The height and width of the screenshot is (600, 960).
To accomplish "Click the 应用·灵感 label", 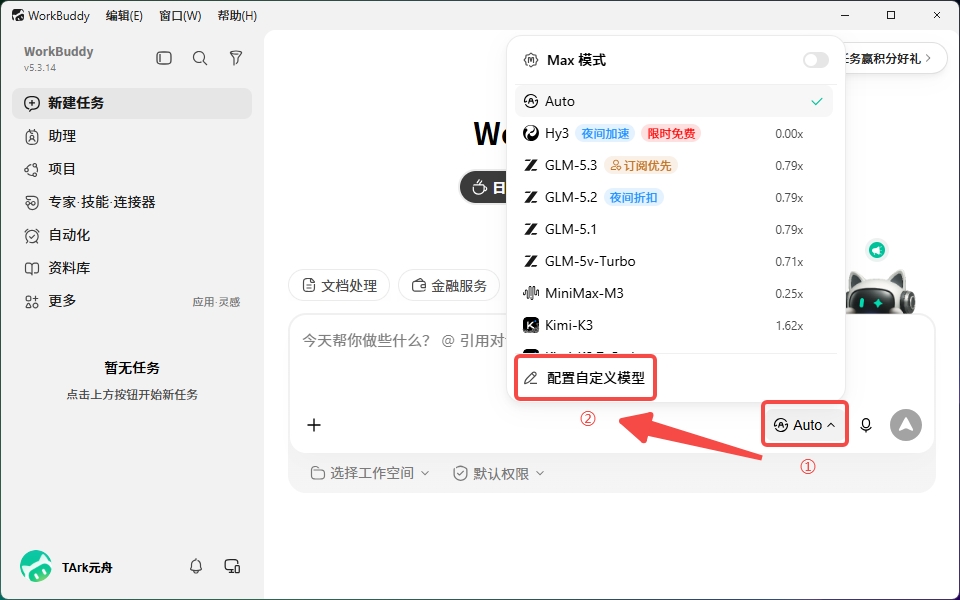I will pyautogui.click(x=216, y=302).
